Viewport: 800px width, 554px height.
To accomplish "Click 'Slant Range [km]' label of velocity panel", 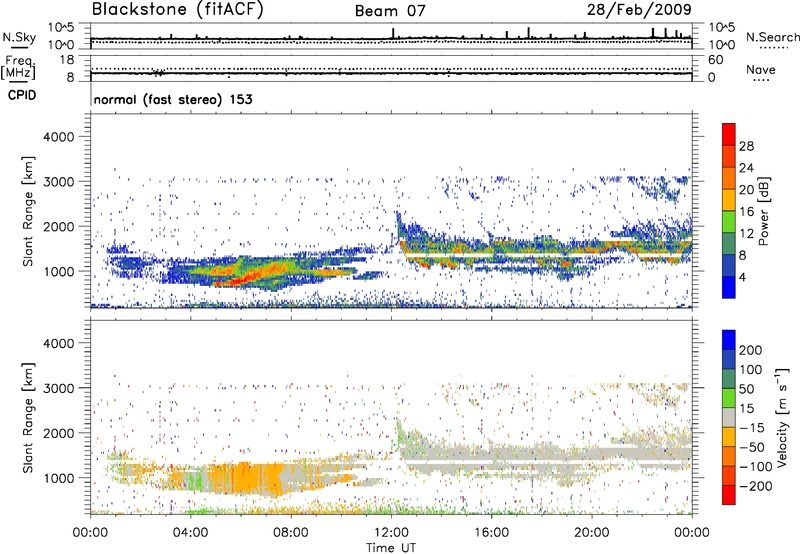I will pyautogui.click(x=29, y=418).
